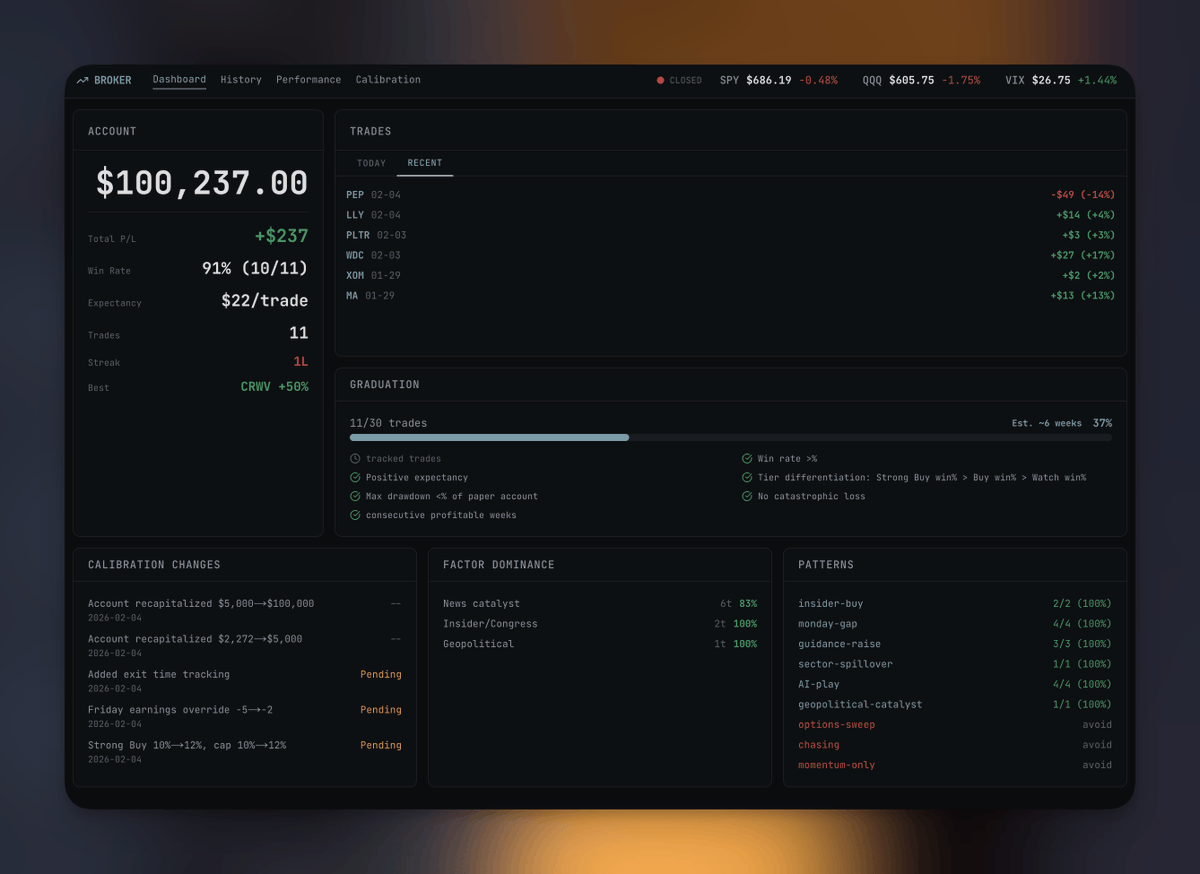Click the check icon for No catastrophic loss

pos(747,496)
